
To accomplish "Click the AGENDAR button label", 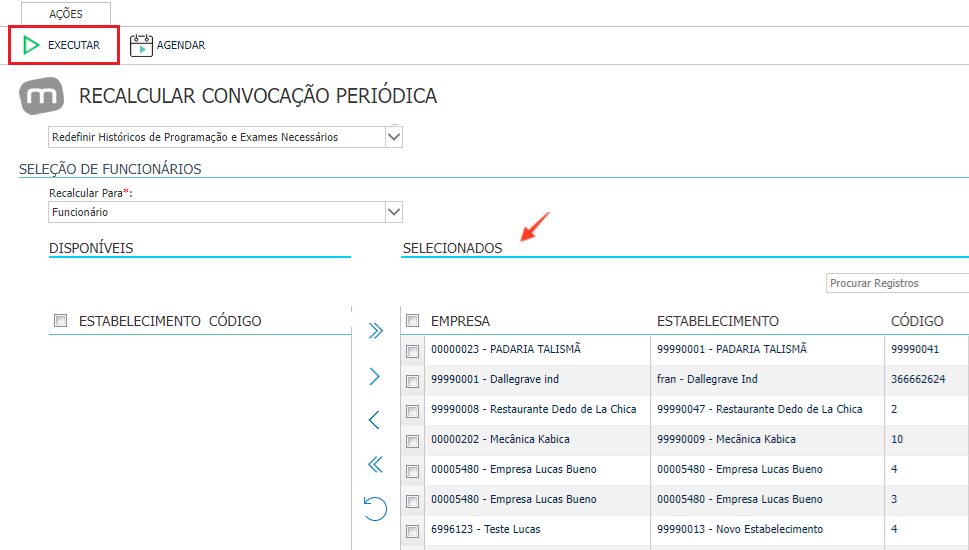I will point(181,45).
